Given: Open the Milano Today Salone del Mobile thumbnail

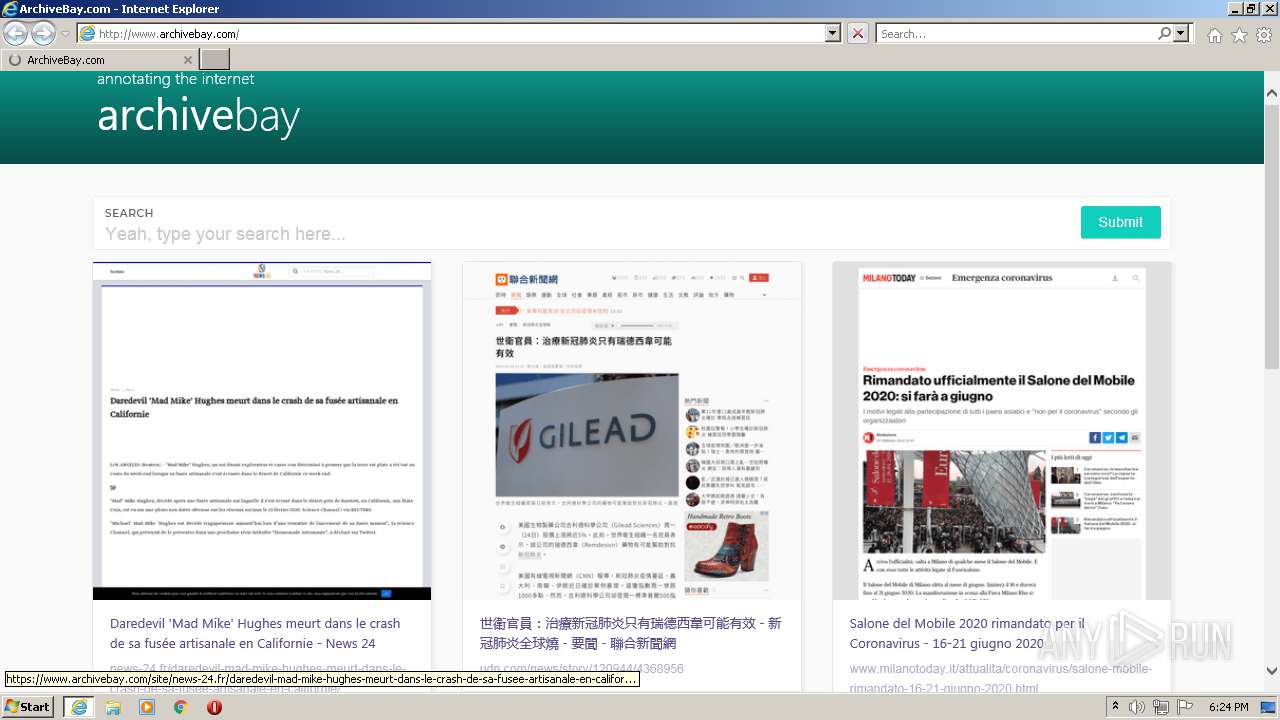Looking at the screenshot, I should coord(1002,431).
